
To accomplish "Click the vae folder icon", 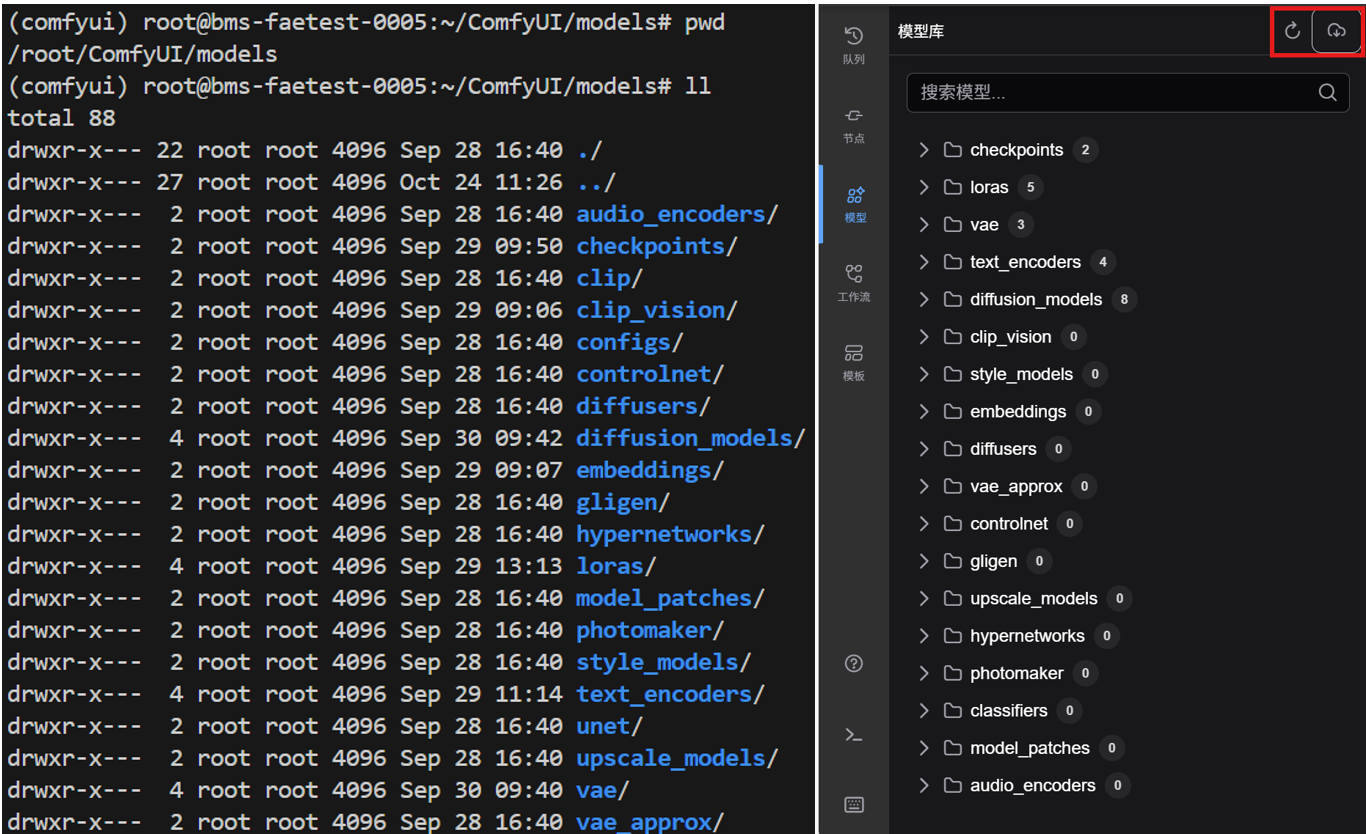I will pos(952,225).
